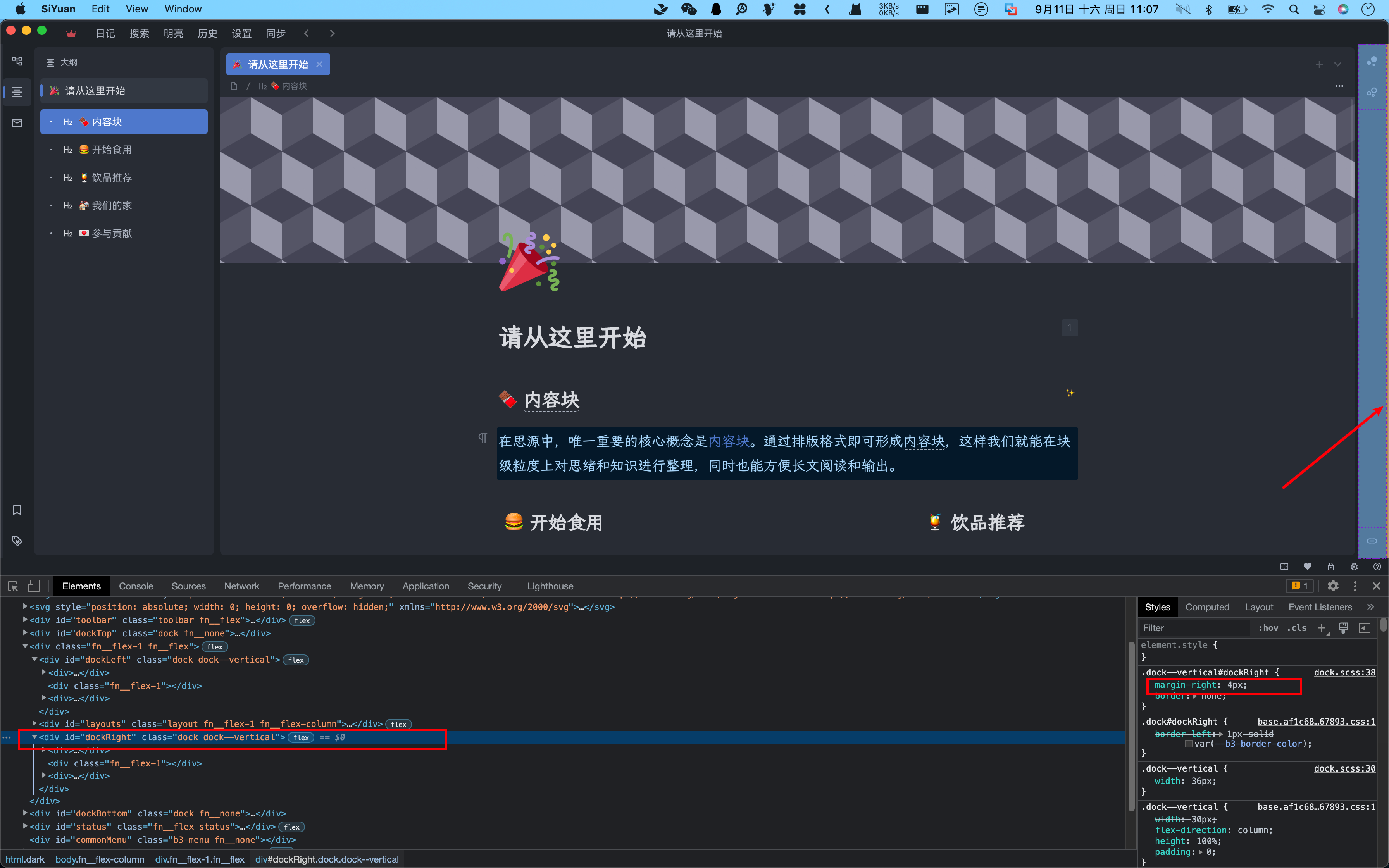Expand the layouts div node
The height and width of the screenshot is (868, 1389).
coord(34,724)
